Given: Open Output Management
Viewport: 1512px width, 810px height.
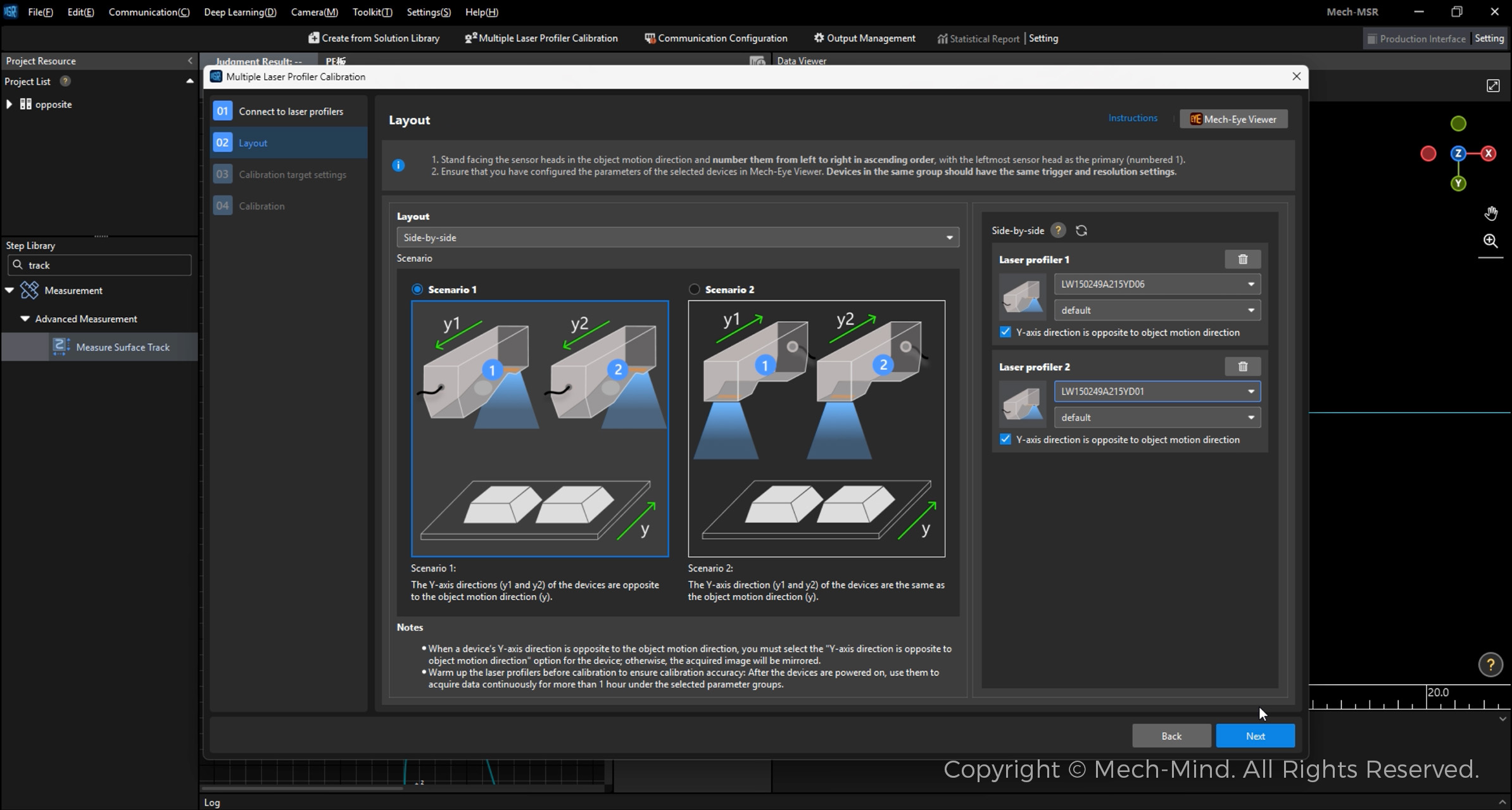Looking at the screenshot, I should (864, 38).
